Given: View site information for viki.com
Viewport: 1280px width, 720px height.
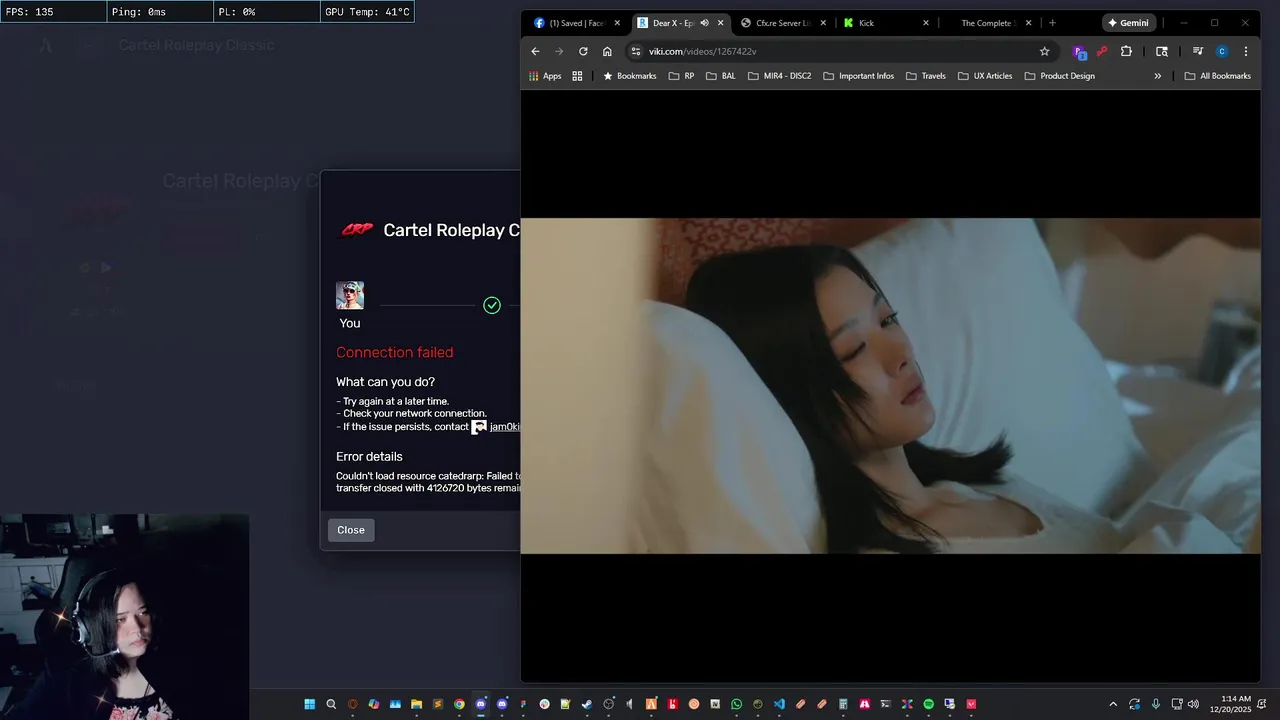Looking at the screenshot, I should (635, 51).
